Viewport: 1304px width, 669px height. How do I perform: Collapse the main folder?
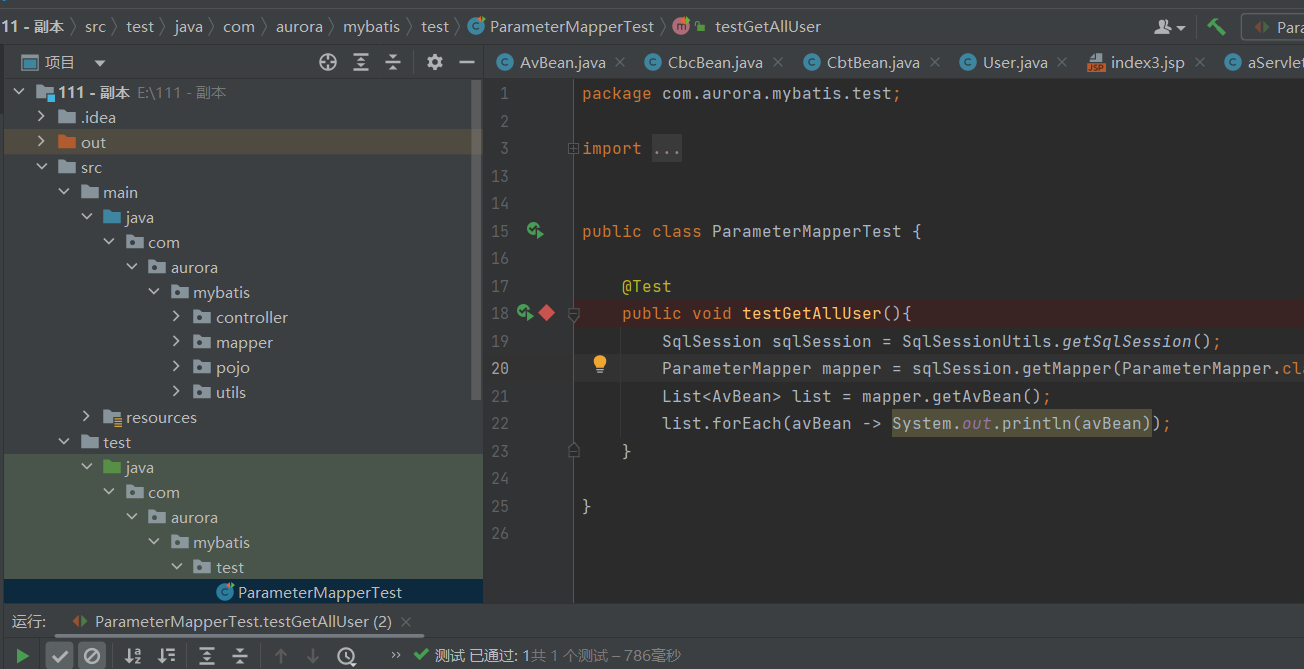[64, 192]
